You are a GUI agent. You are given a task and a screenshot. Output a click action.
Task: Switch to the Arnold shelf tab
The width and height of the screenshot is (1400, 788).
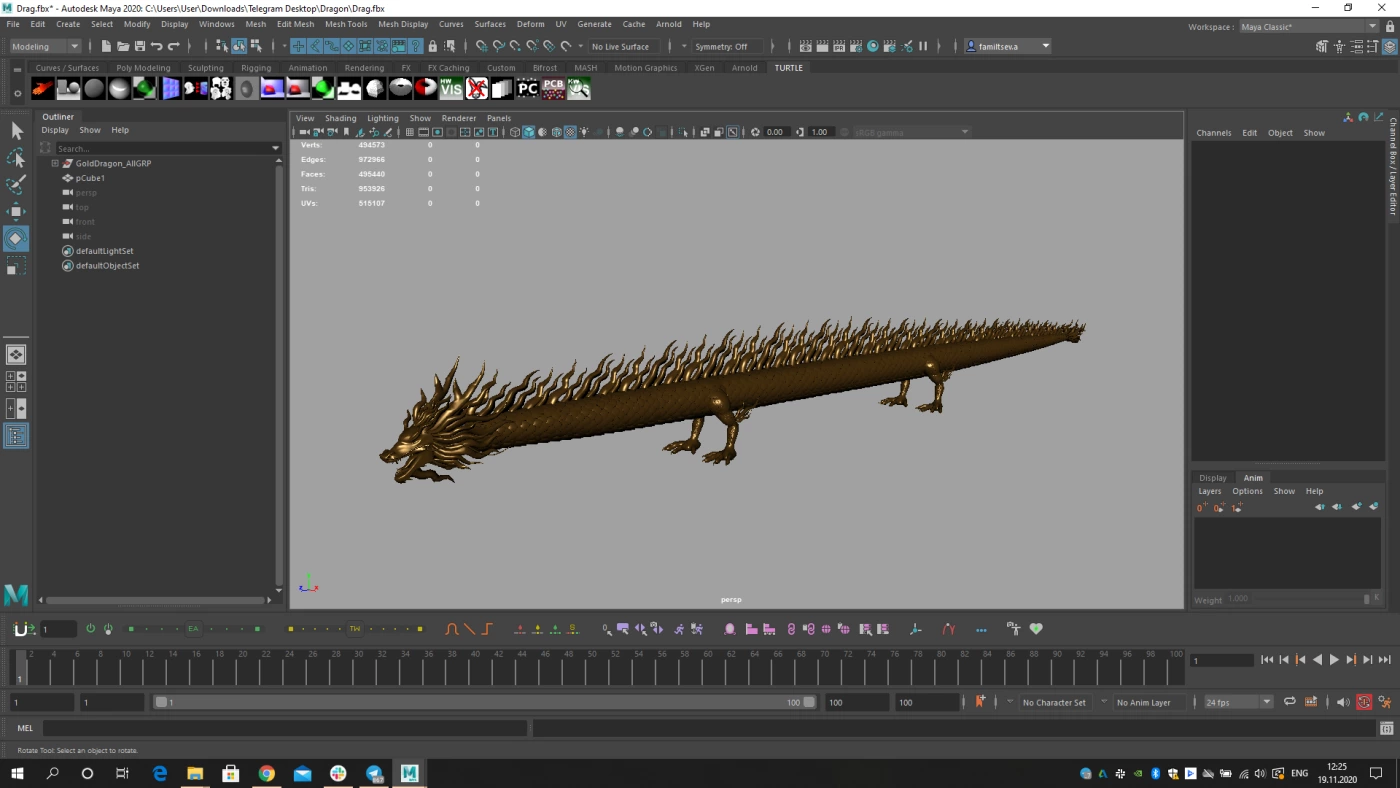click(x=744, y=68)
